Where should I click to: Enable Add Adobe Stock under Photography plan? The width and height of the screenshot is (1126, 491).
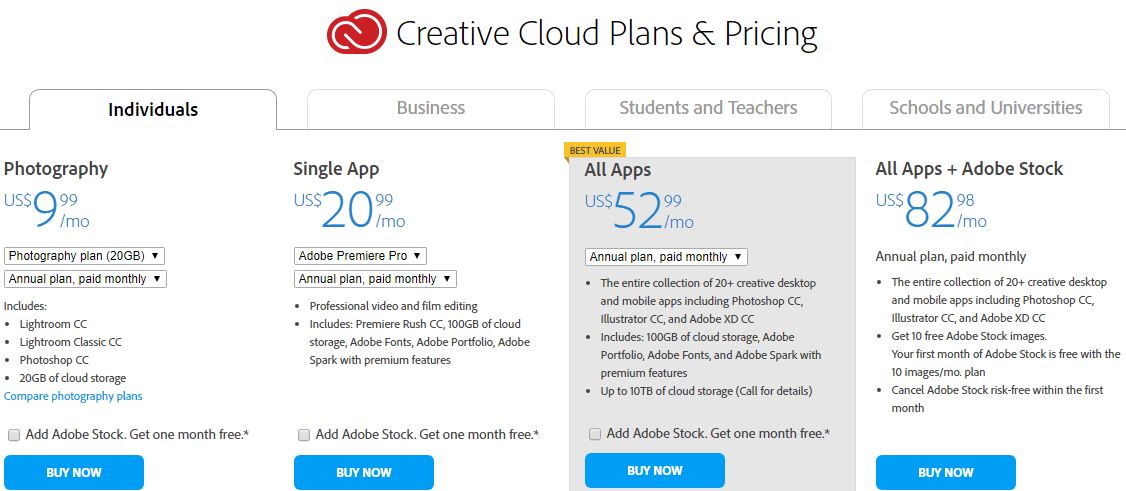14,434
